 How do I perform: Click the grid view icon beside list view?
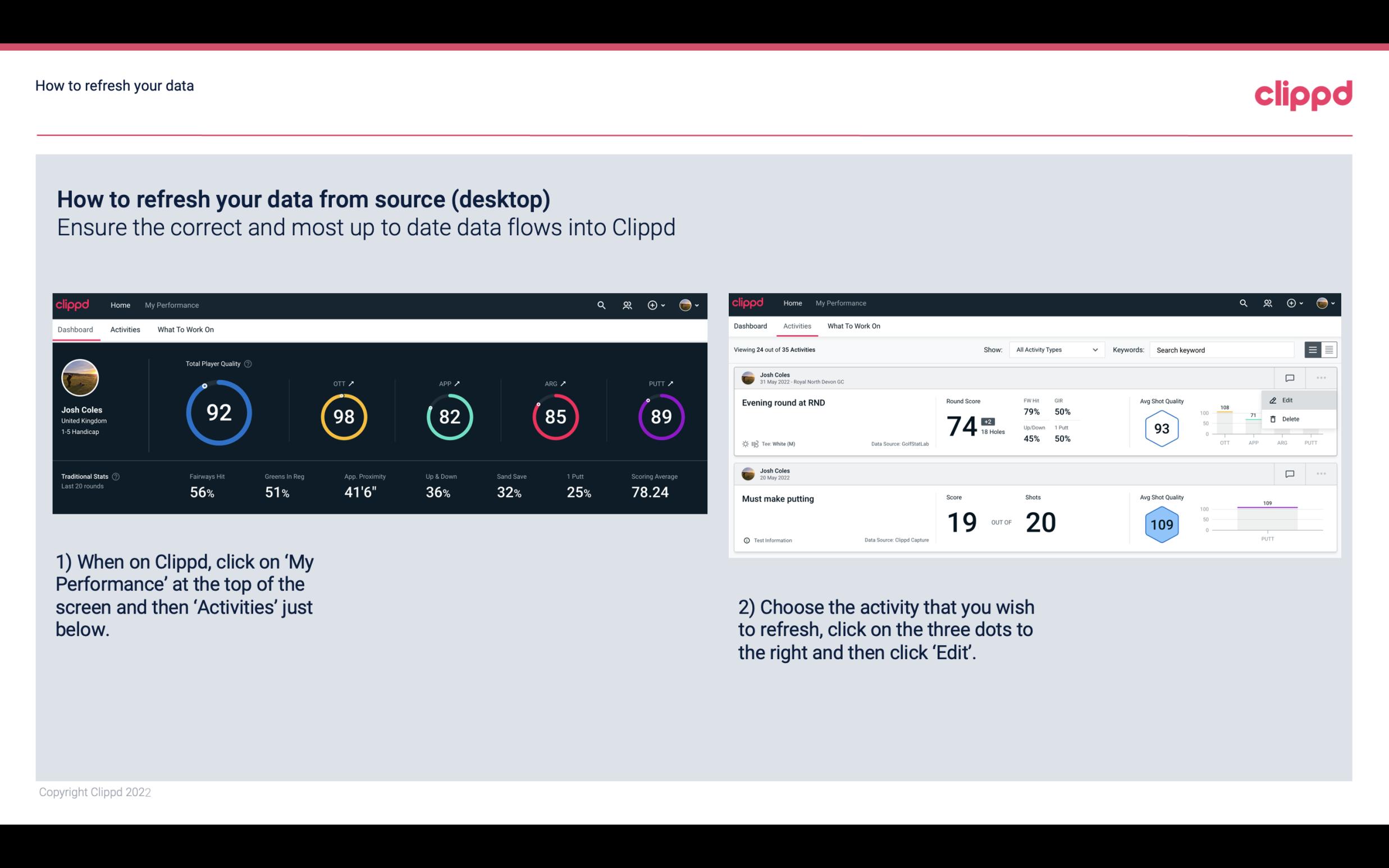(1329, 350)
